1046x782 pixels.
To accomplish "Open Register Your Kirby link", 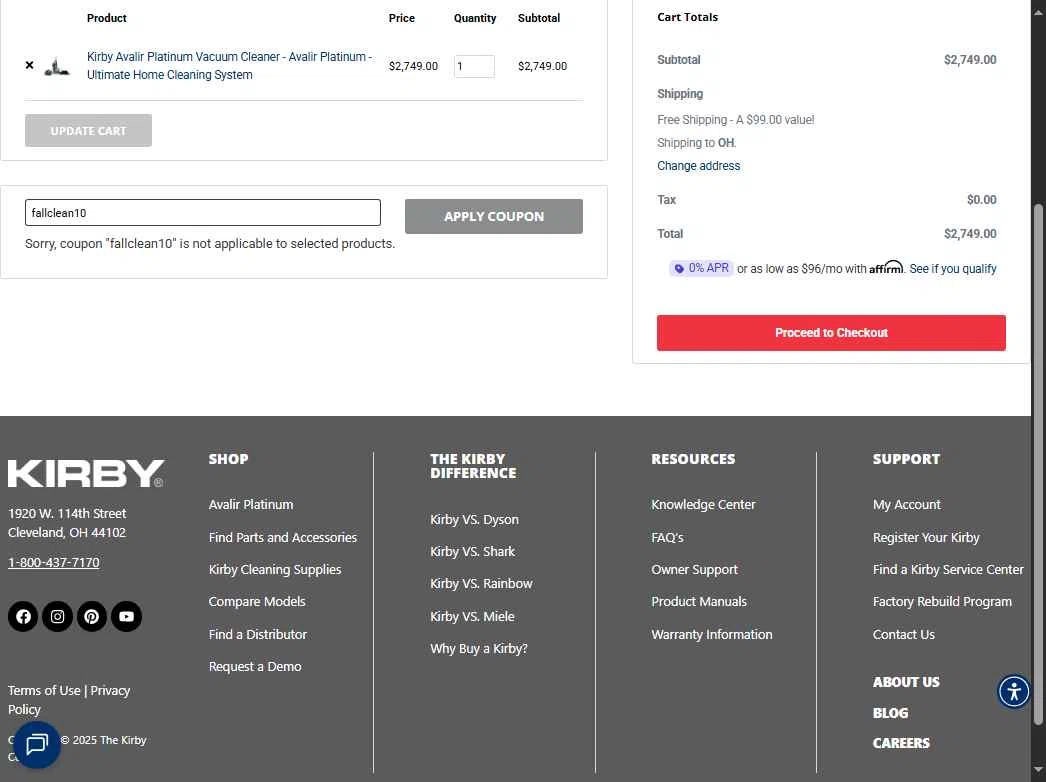I will pyautogui.click(x=926, y=537).
